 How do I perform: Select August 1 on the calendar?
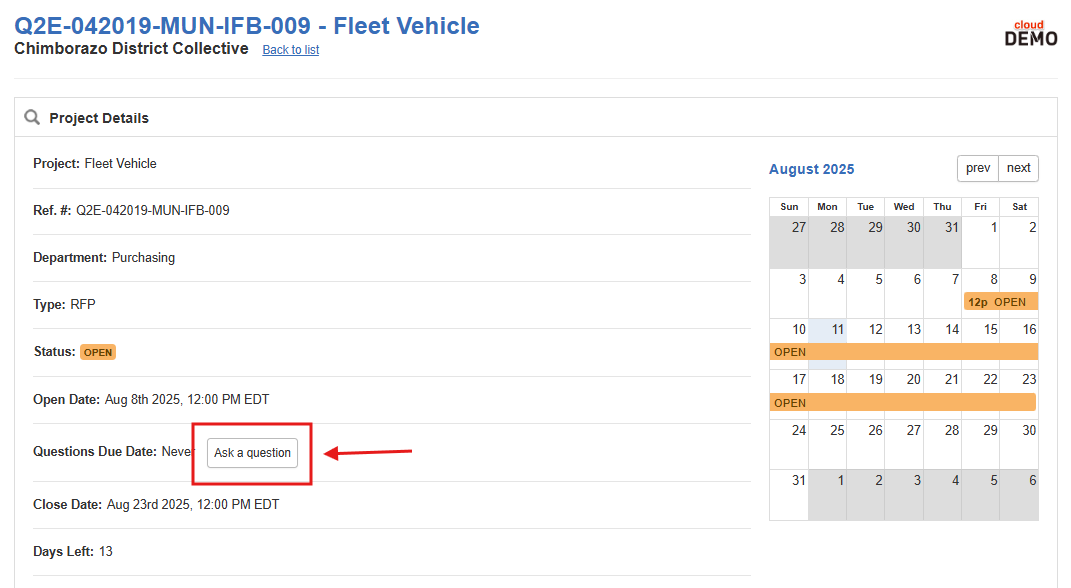tap(981, 242)
